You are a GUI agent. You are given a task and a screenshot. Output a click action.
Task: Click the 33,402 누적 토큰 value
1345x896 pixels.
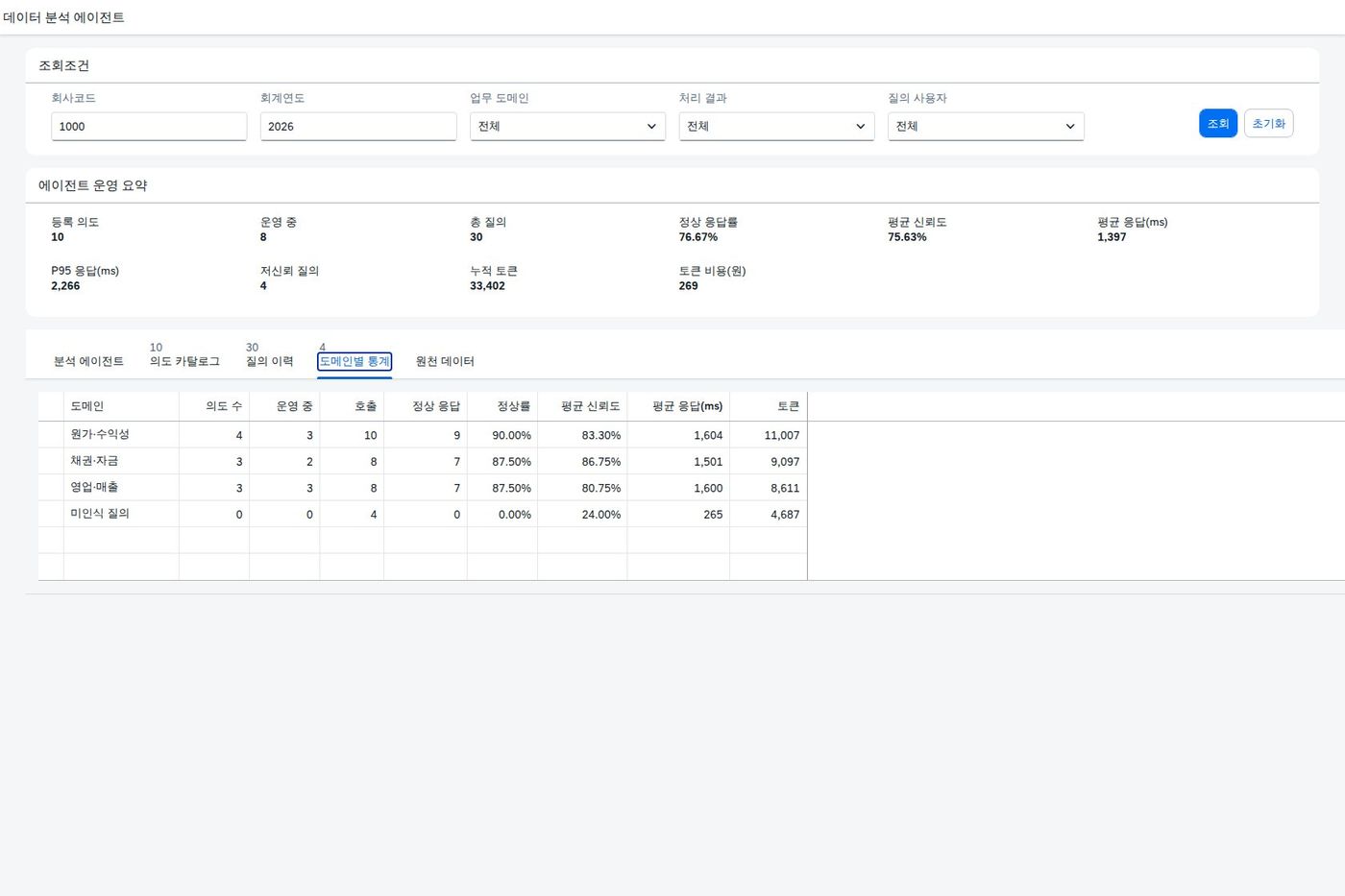[487, 286]
